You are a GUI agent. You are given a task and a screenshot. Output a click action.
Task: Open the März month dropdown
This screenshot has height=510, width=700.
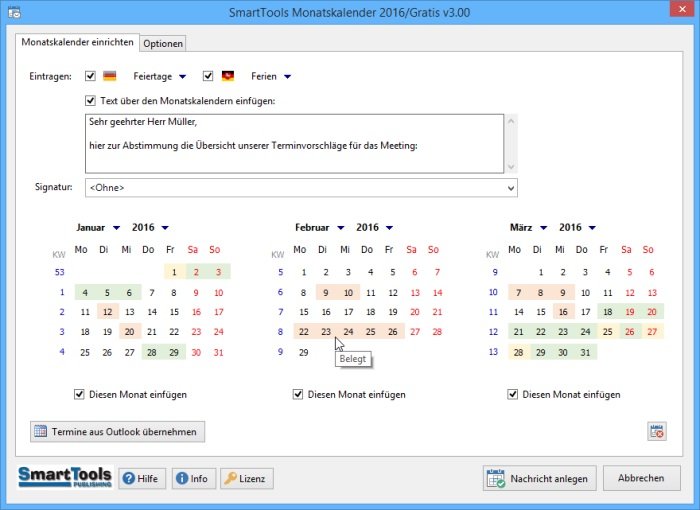(x=543, y=228)
